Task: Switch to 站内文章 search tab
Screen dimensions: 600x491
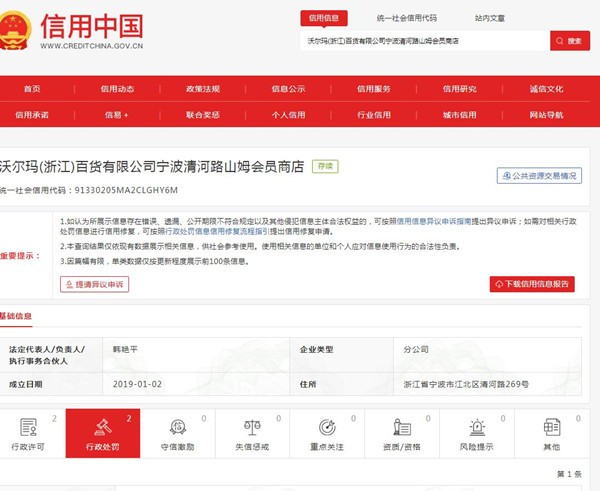Action: coord(490,18)
